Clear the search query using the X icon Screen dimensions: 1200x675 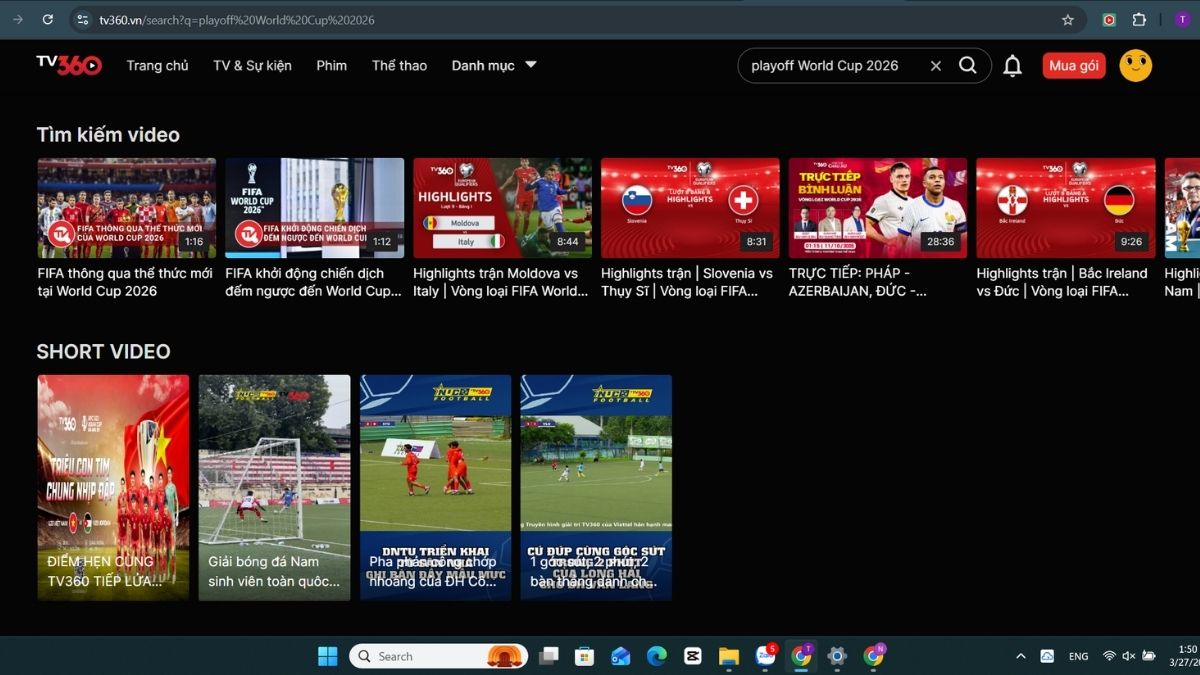935,65
